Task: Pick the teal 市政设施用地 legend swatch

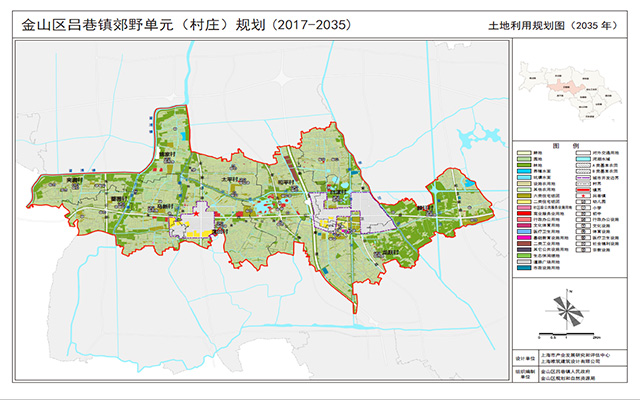Action: click(524, 268)
